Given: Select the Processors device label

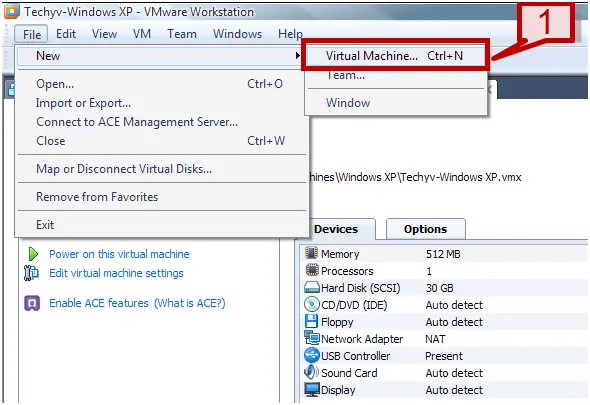Looking at the screenshot, I should [x=347, y=271].
